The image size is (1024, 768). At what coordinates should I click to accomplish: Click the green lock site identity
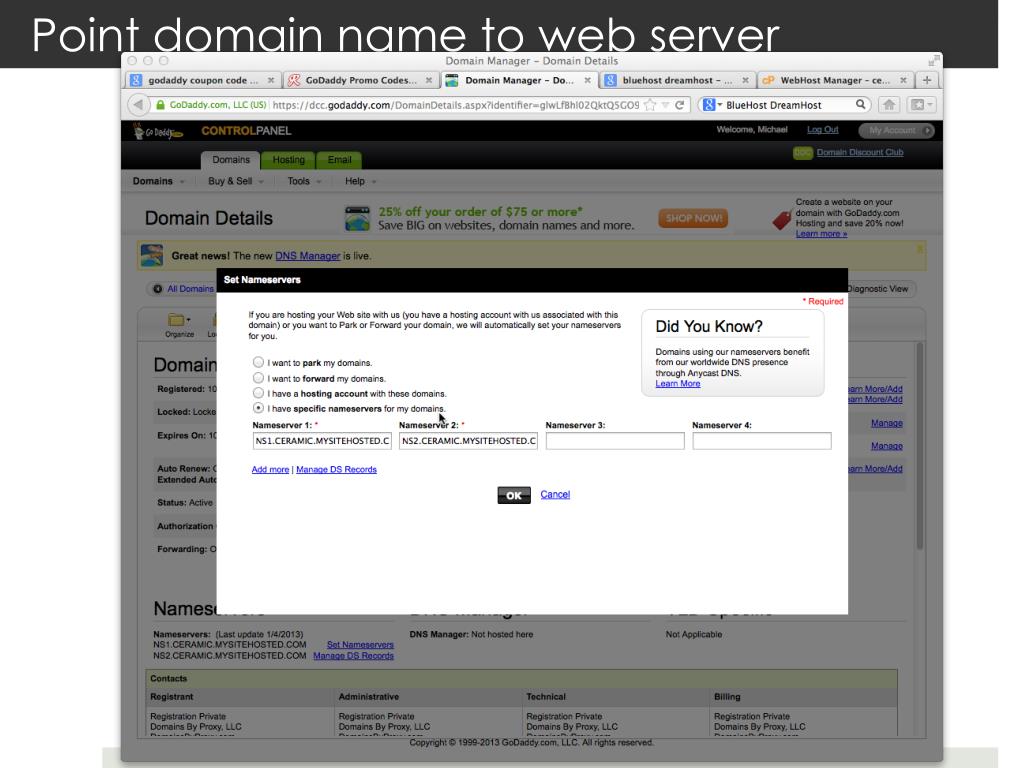click(160, 104)
